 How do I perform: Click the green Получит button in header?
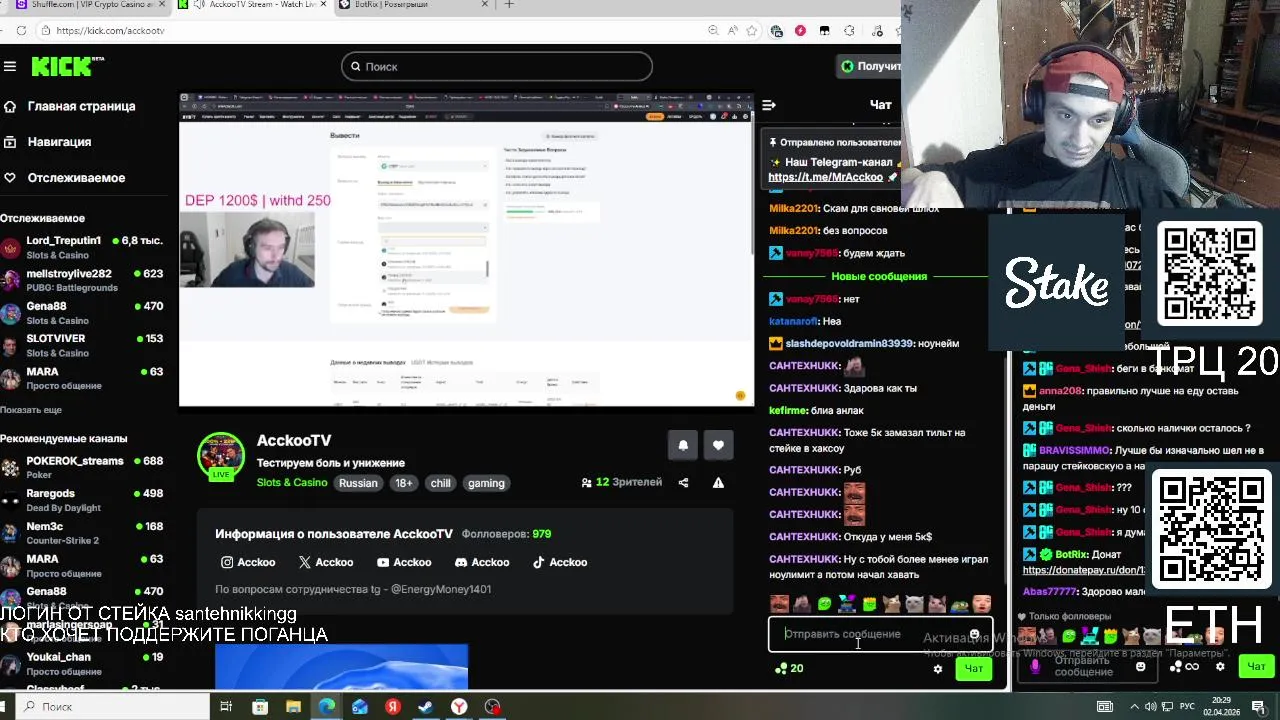click(870, 66)
